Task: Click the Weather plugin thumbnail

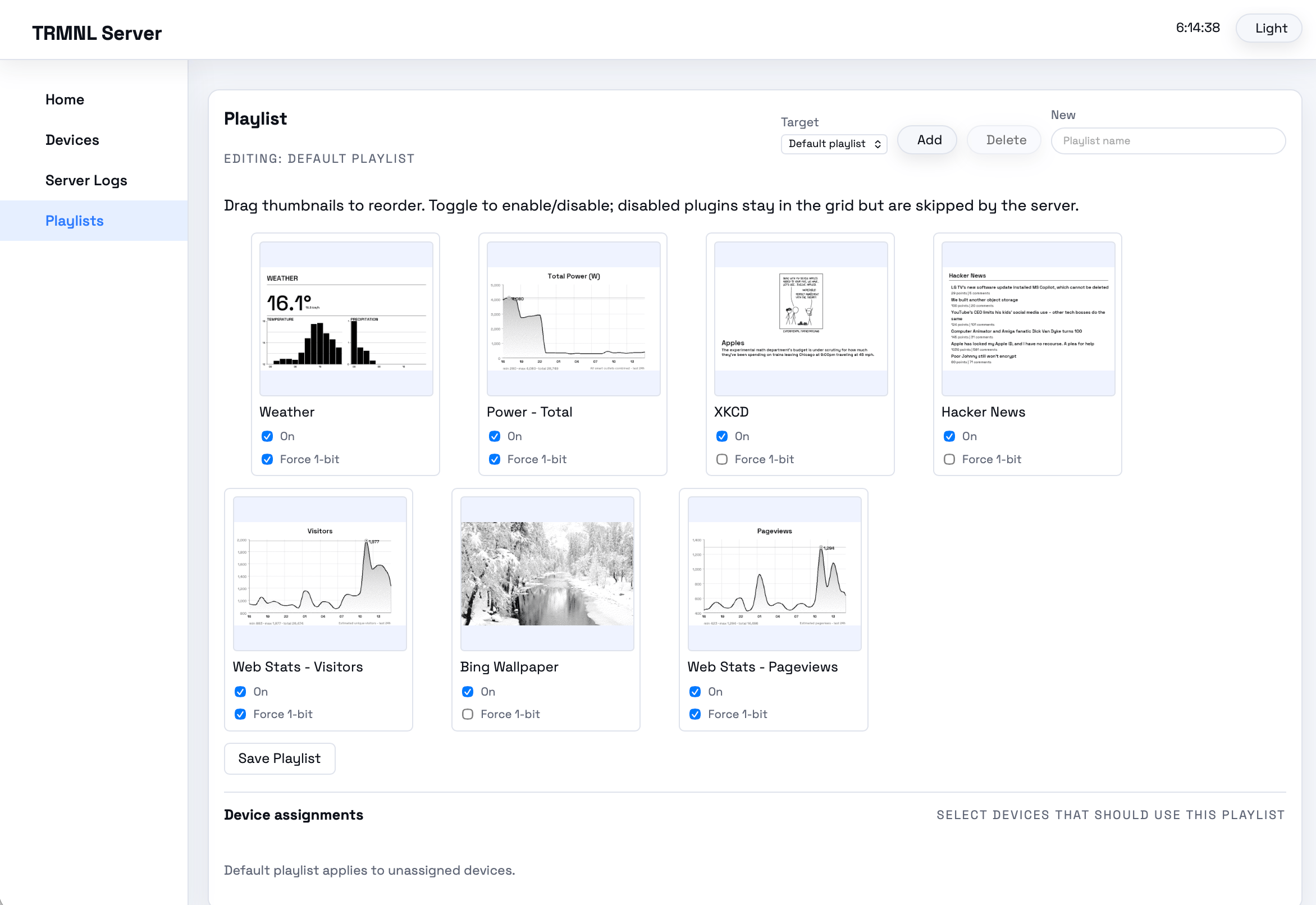Action: 346,319
